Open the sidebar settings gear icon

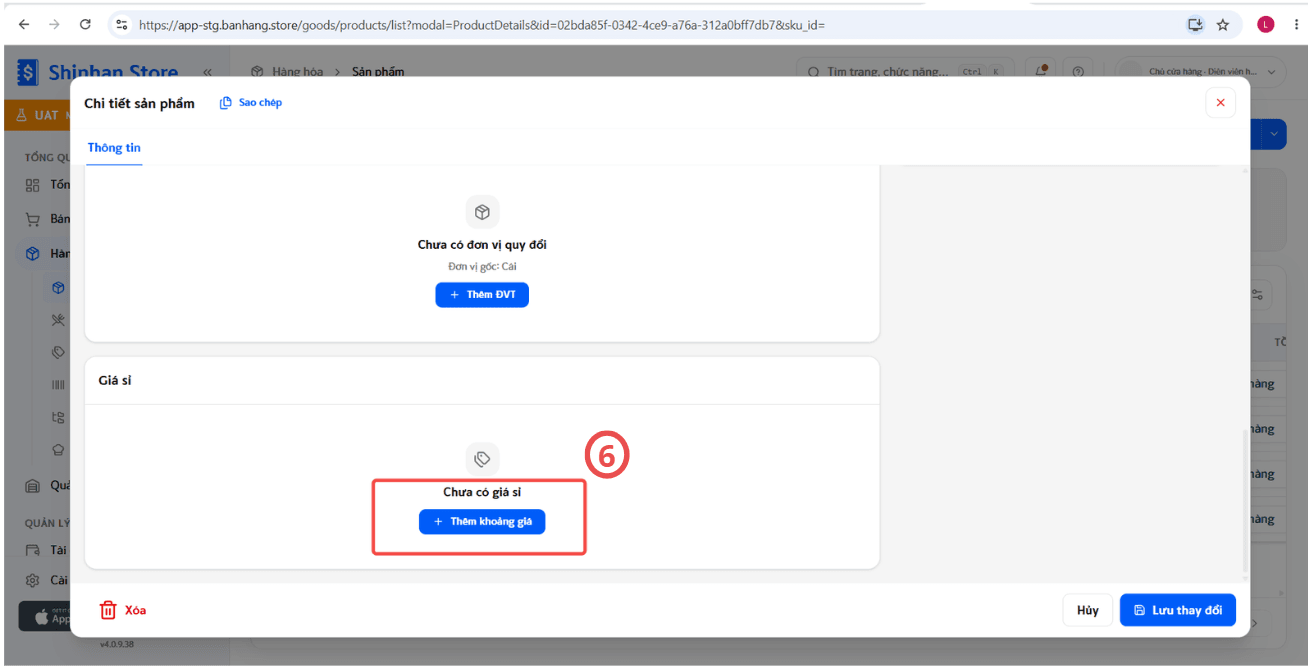pos(32,580)
